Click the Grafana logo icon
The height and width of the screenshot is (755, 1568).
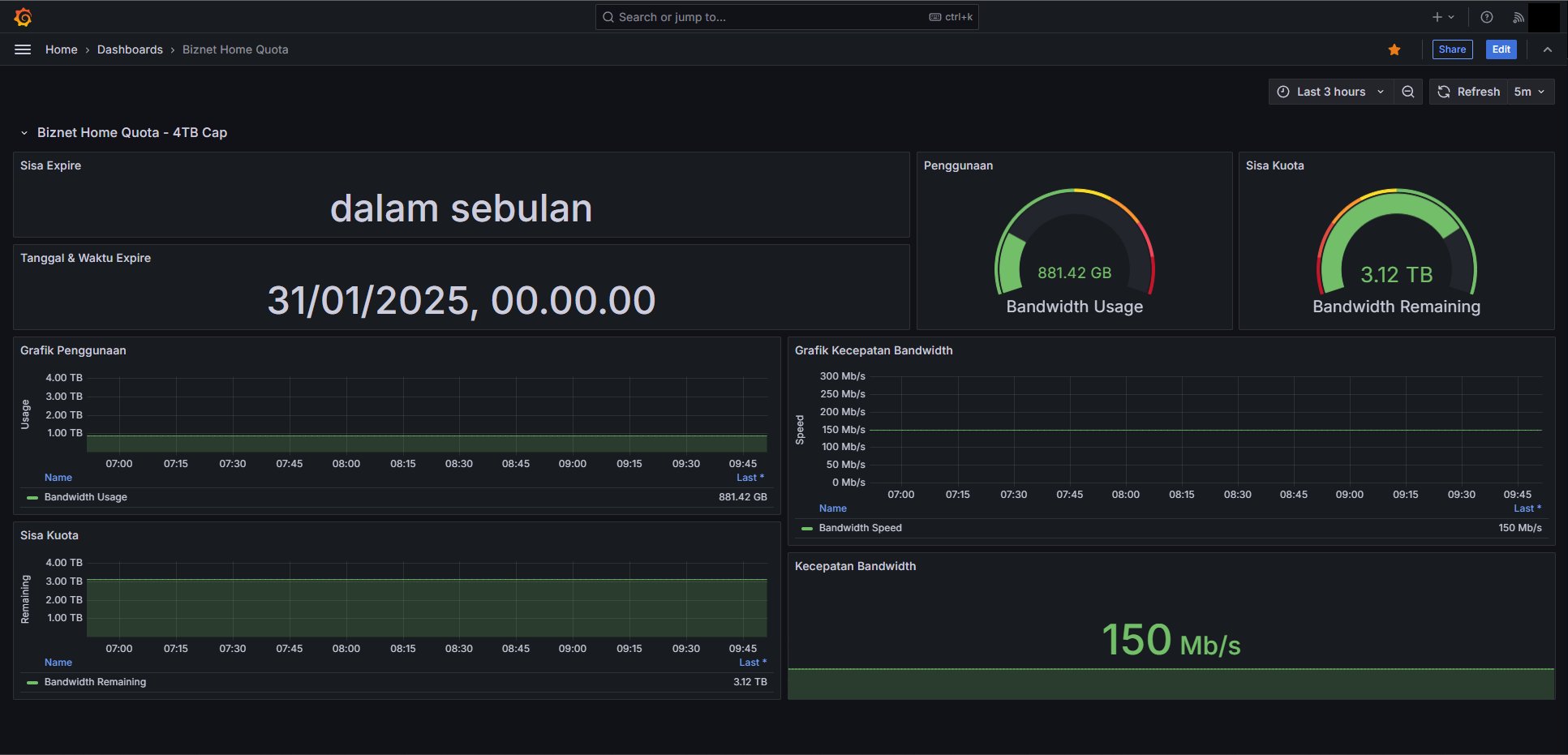click(23, 17)
